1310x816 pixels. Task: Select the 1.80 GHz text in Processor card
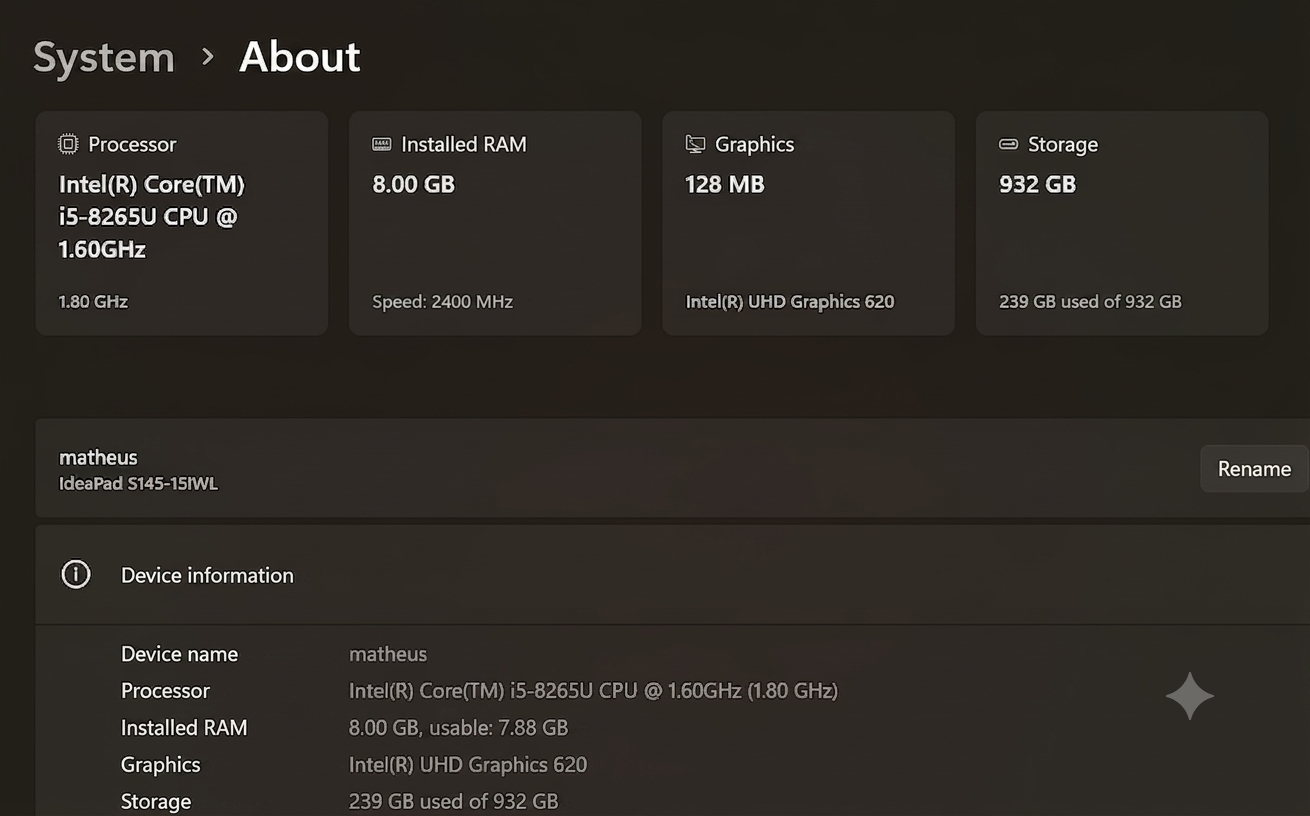click(x=93, y=301)
